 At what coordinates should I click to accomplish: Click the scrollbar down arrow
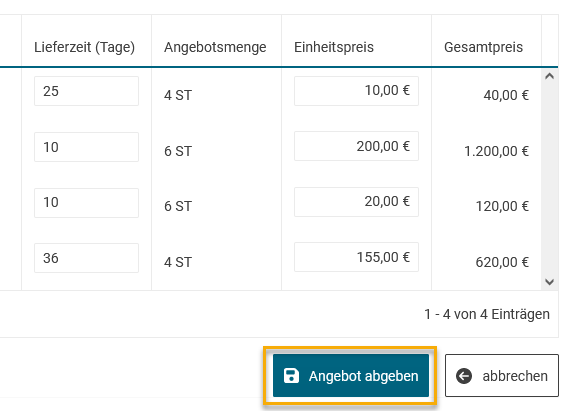pos(550,282)
